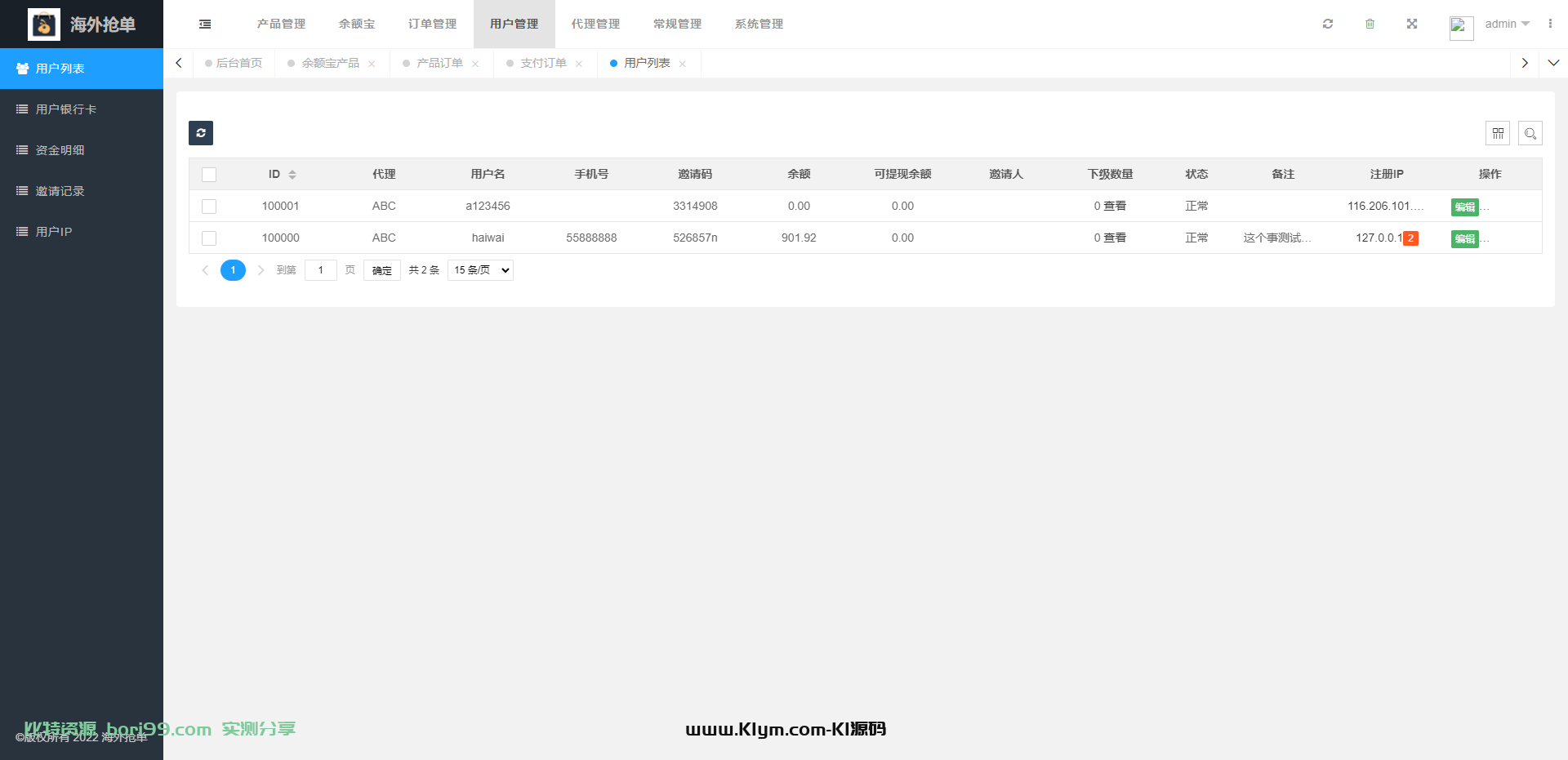Click the trash clear-cache icon in header
1568x760 pixels.
coord(1370,24)
